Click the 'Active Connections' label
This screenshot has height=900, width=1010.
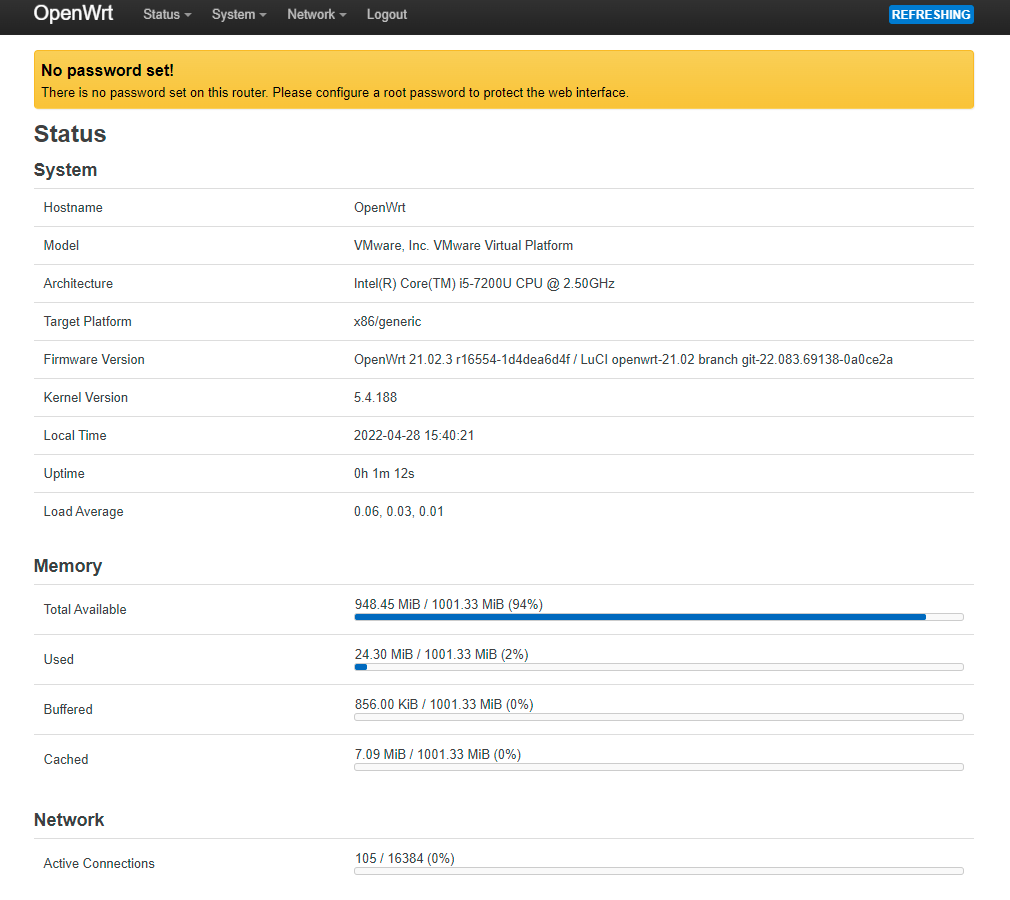point(99,863)
